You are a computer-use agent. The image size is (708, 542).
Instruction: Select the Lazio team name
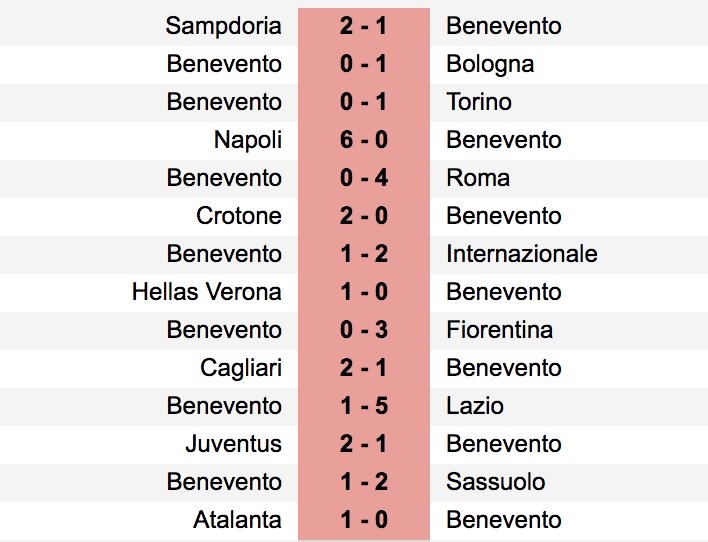[x=475, y=405]
